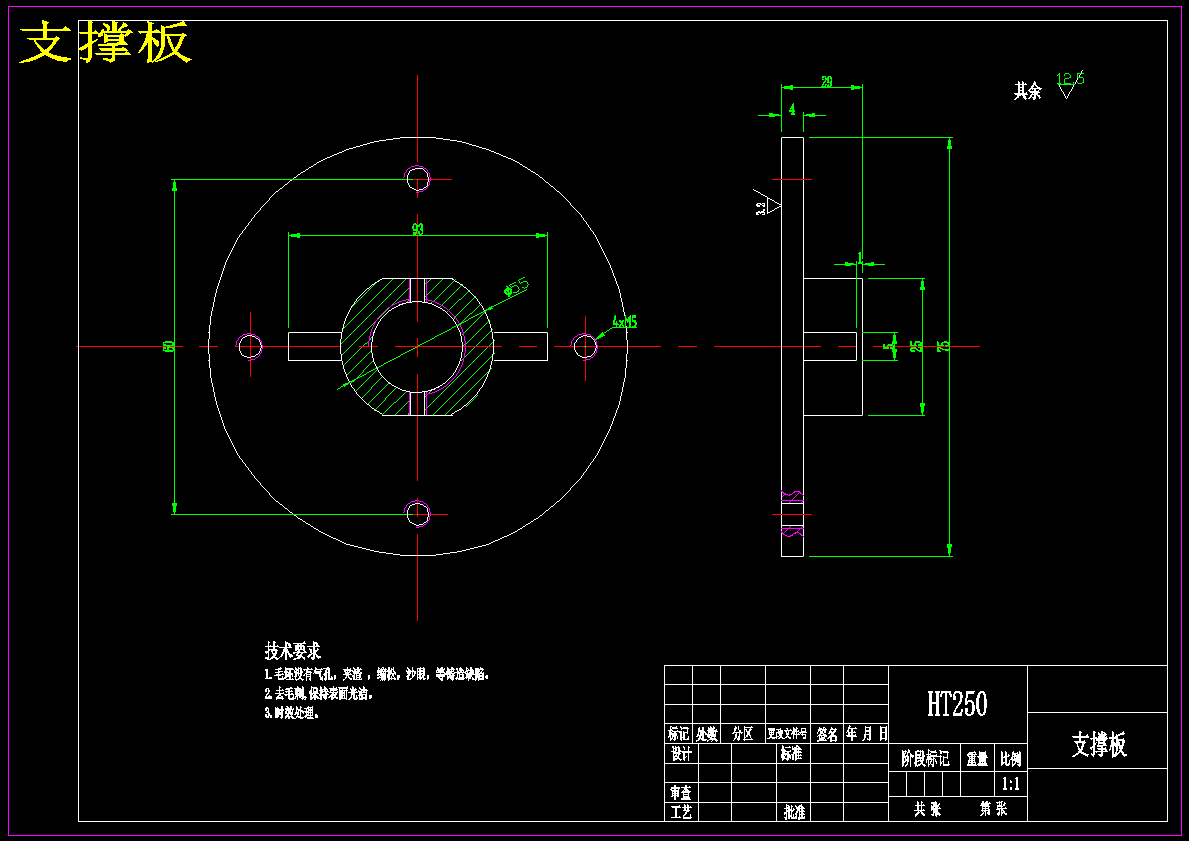The image size is (1189, 841).
Task: Click the 标准 label in title block
Action: (792, 754)
